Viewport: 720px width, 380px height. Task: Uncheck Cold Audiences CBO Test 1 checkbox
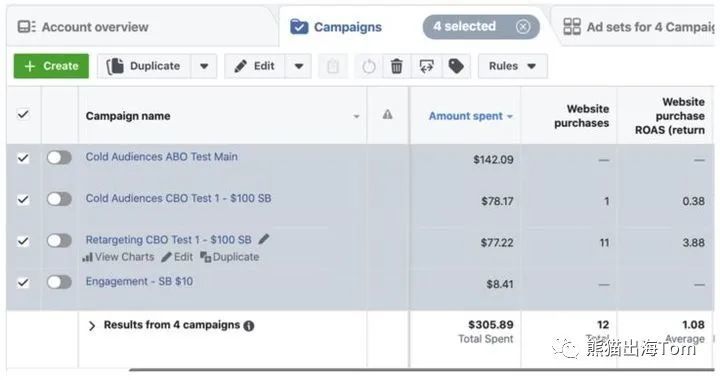point(23,199)
